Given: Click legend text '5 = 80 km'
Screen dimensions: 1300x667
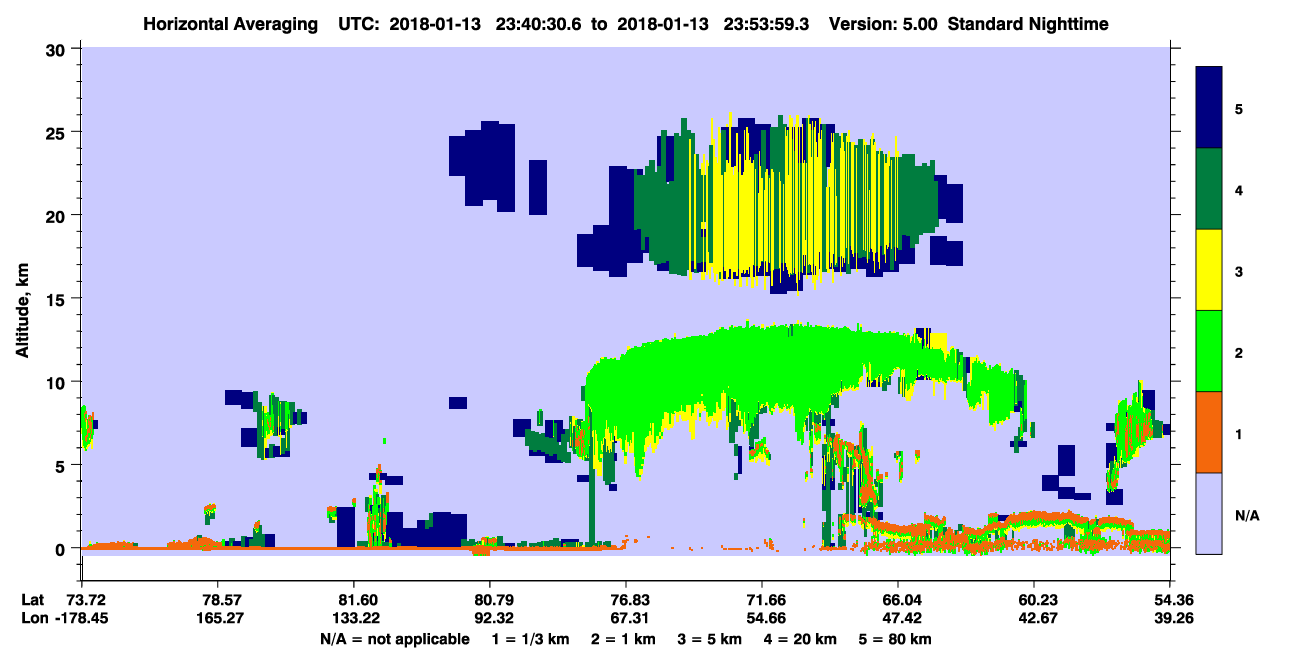Looking at the screenshot, I should coord(893,638).
